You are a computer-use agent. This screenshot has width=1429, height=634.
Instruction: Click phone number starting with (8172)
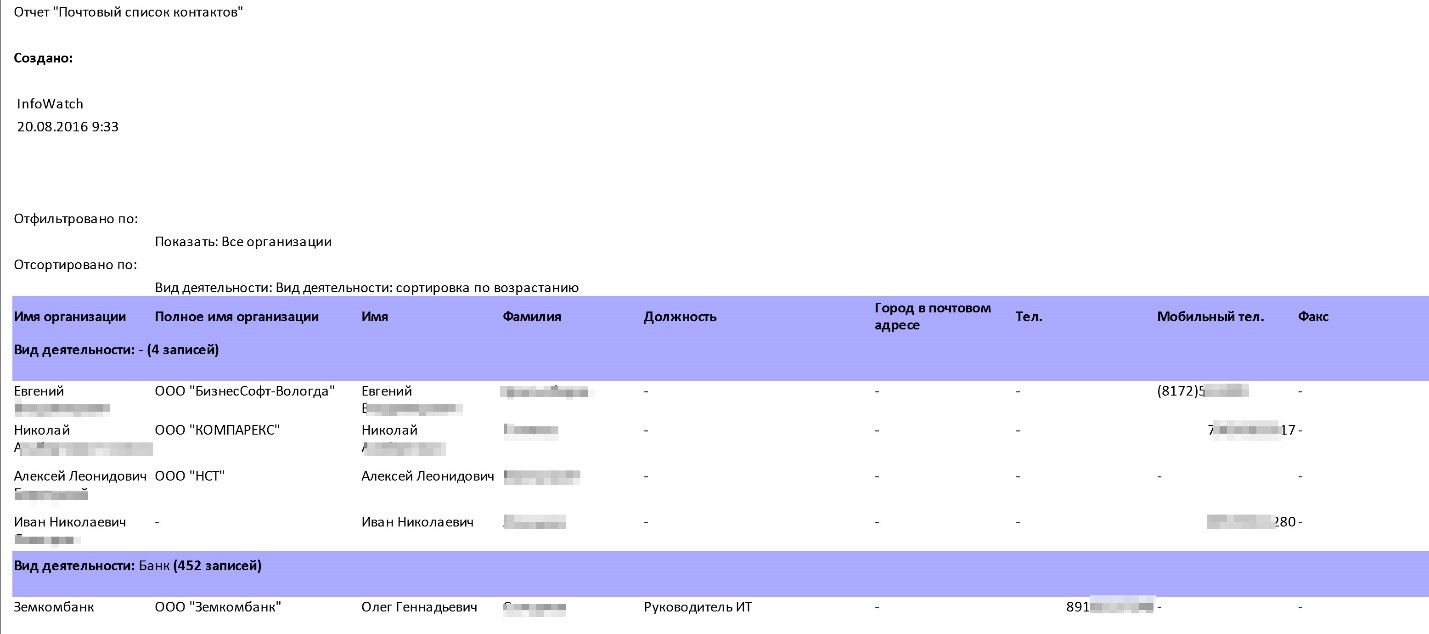(x=1203, y=391)
